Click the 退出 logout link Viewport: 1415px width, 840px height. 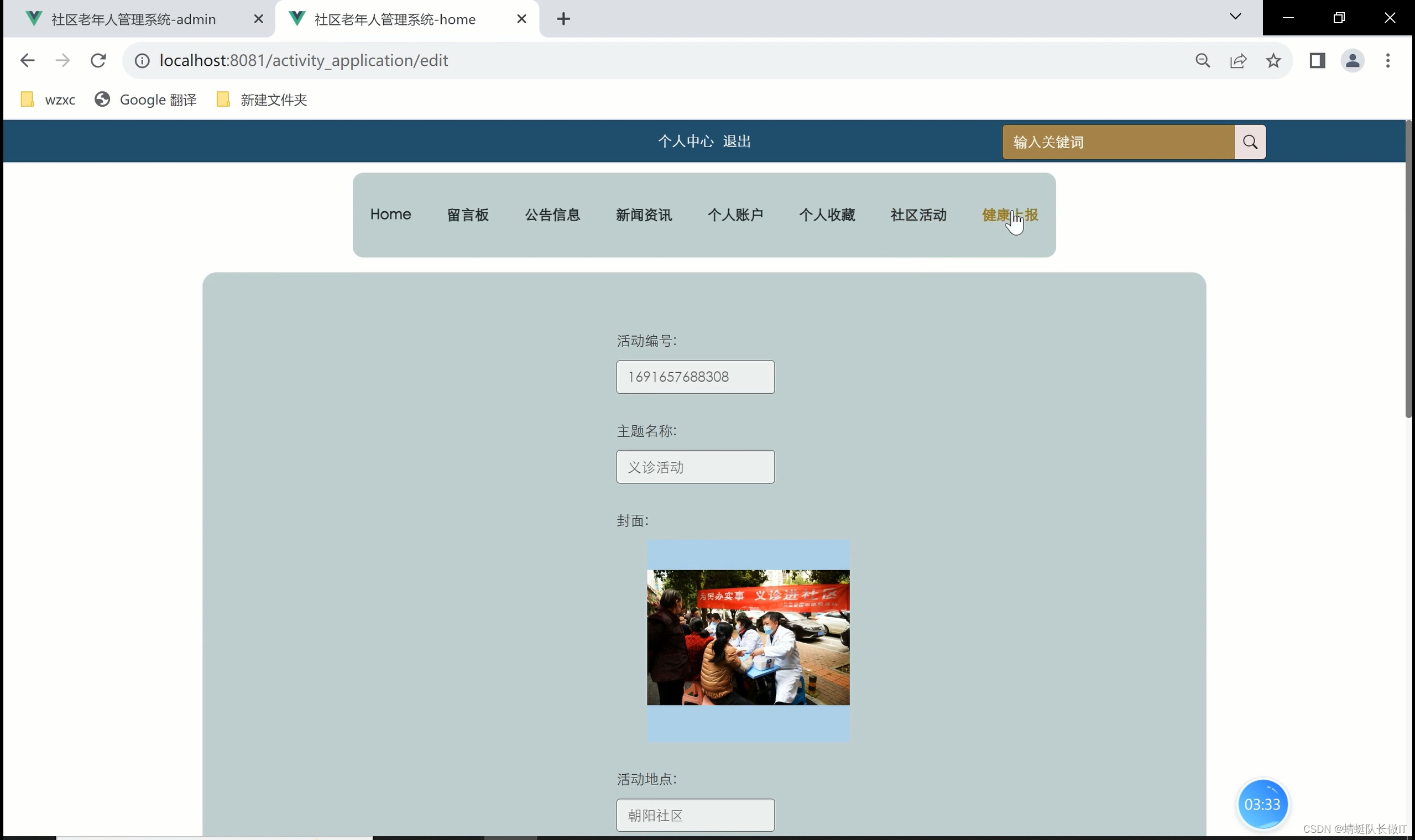tap(737, 142)
